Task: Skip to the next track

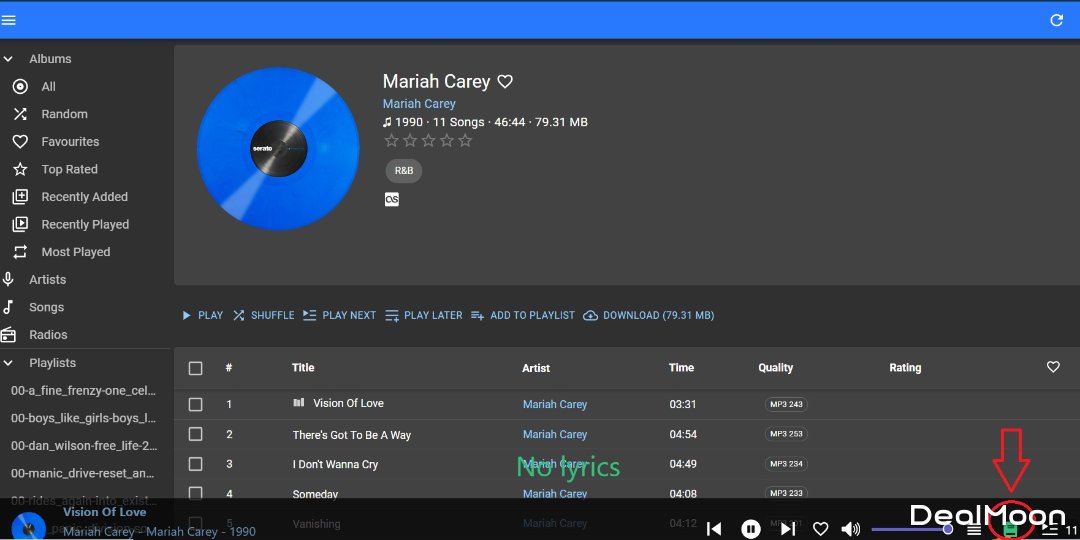Action: click(x=788, y=529)
